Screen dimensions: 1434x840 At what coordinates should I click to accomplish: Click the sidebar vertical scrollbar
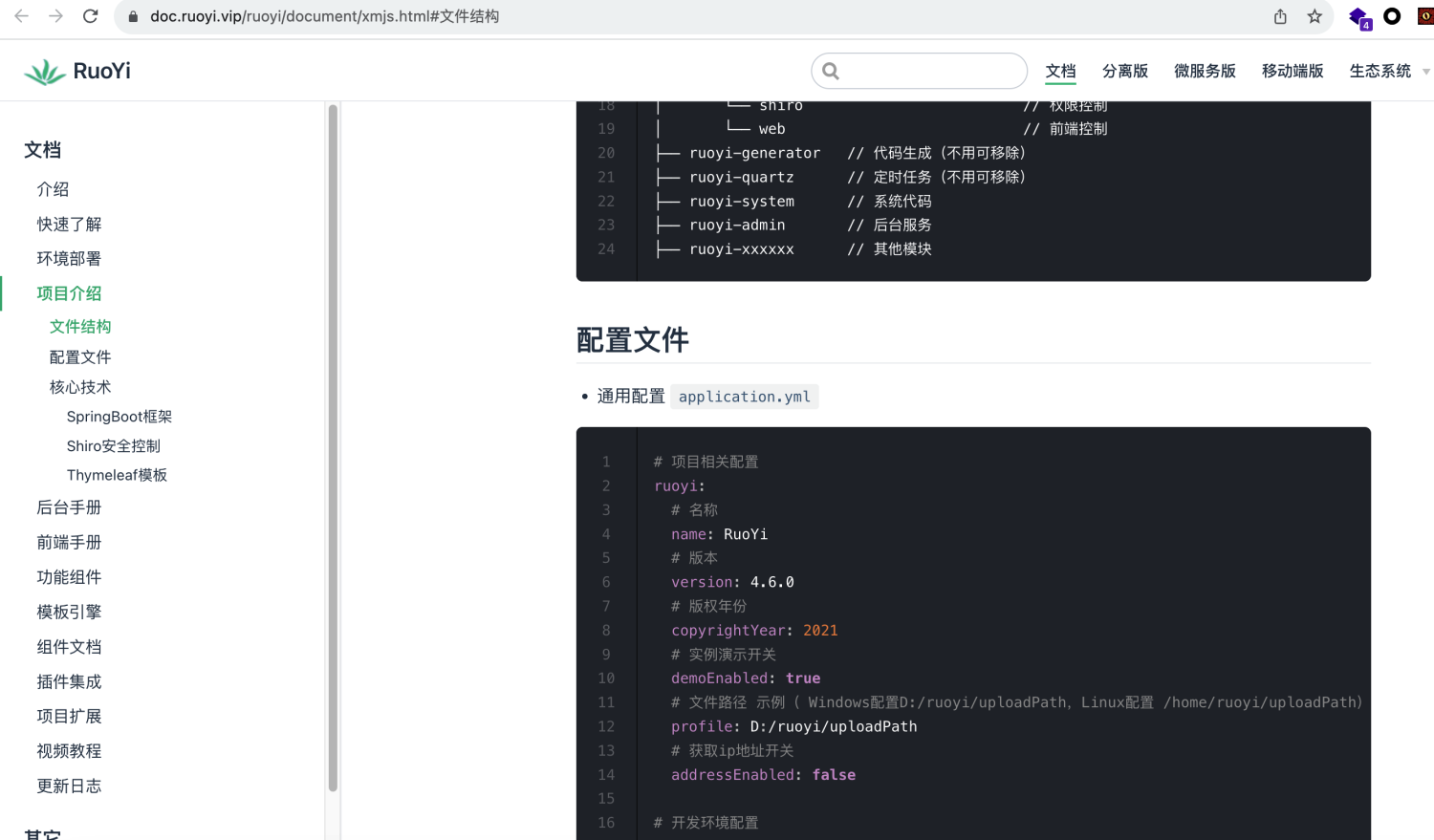point(333,449)
